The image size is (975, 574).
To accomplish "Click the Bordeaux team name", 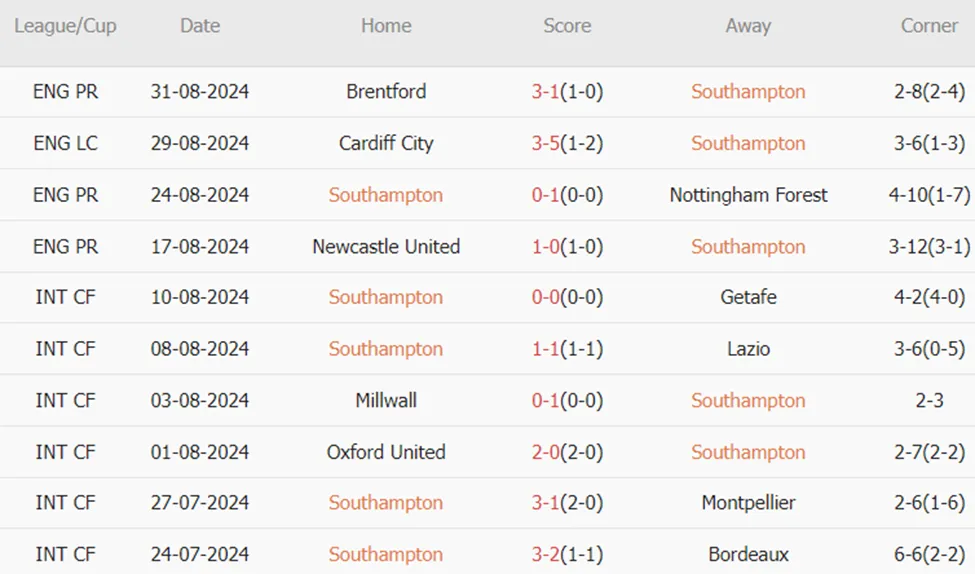I will [748, 554].
